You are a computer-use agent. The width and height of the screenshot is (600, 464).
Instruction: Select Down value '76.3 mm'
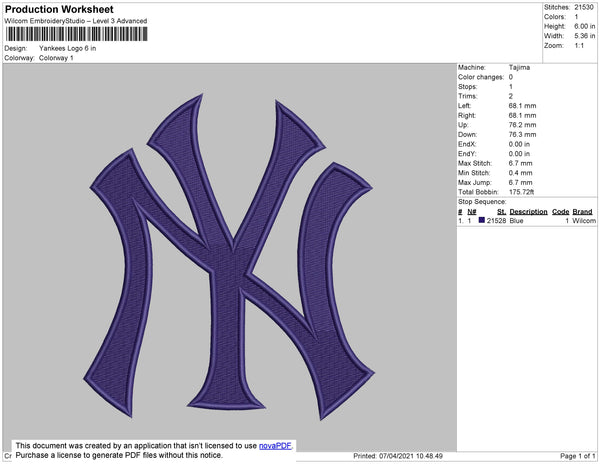(x=522, y=134)
